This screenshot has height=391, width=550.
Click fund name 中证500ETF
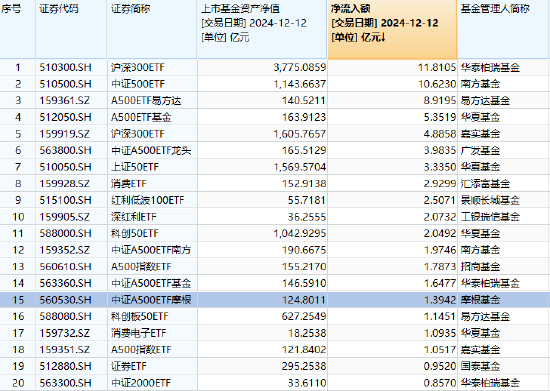coord(138,84)
